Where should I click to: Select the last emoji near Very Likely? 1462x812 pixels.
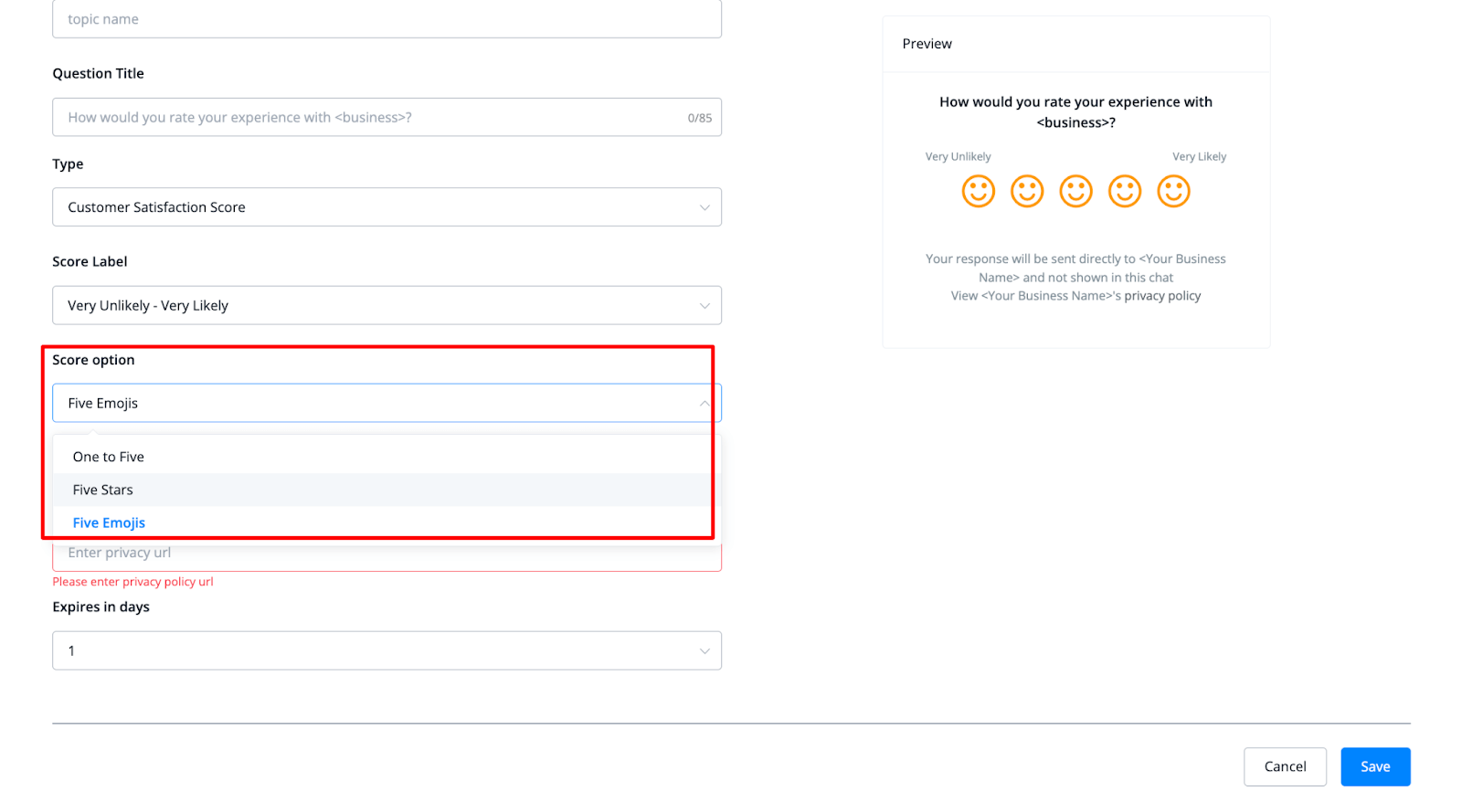pyautogui.click(x=1173, y=192)
